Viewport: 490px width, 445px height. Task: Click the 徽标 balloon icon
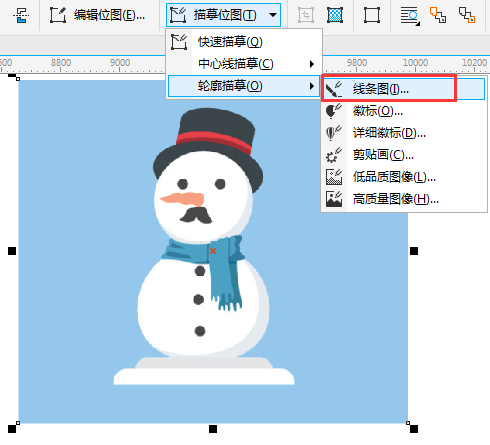coord(334,111)
